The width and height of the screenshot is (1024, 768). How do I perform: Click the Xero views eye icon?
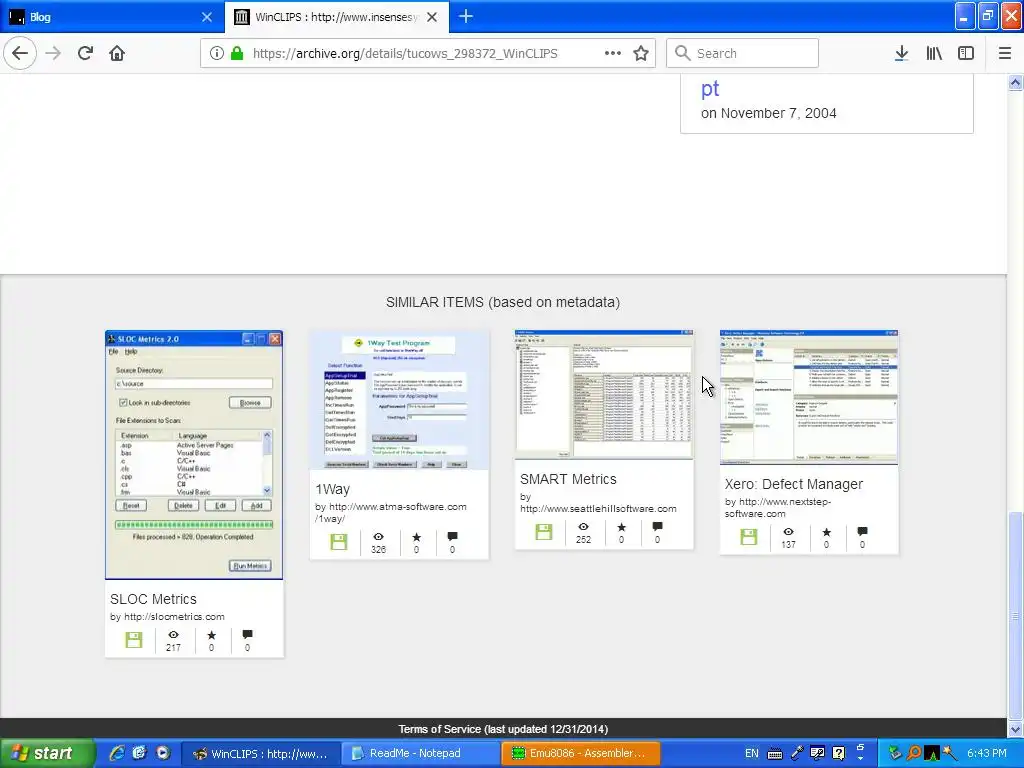pyautogui.click(x=788, y=532)
